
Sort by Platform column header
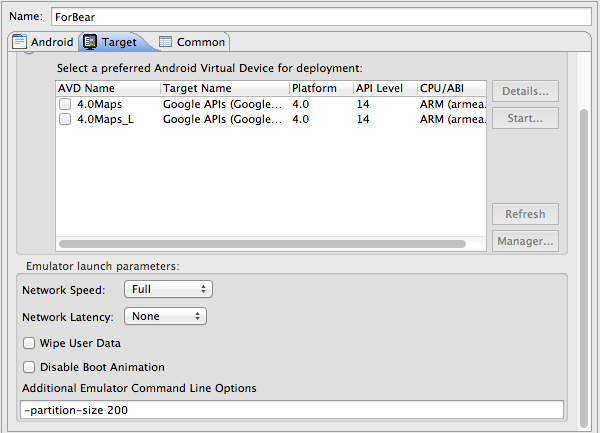click(321, 88)
